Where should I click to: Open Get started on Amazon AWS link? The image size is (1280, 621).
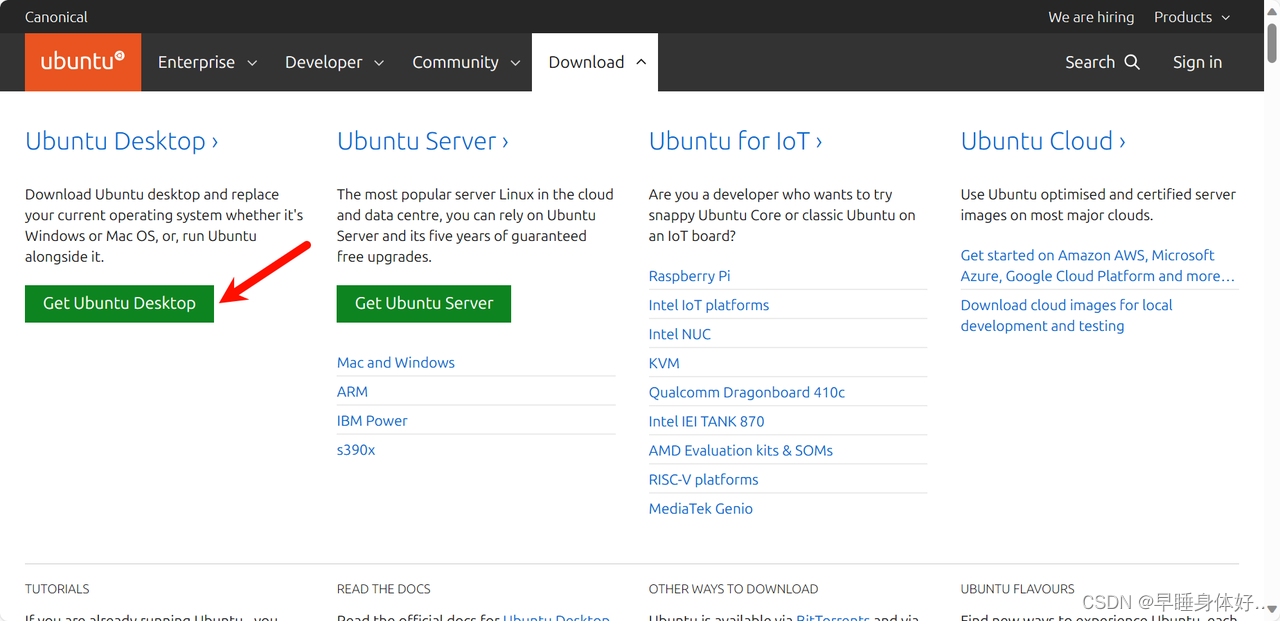point(1098,265)
